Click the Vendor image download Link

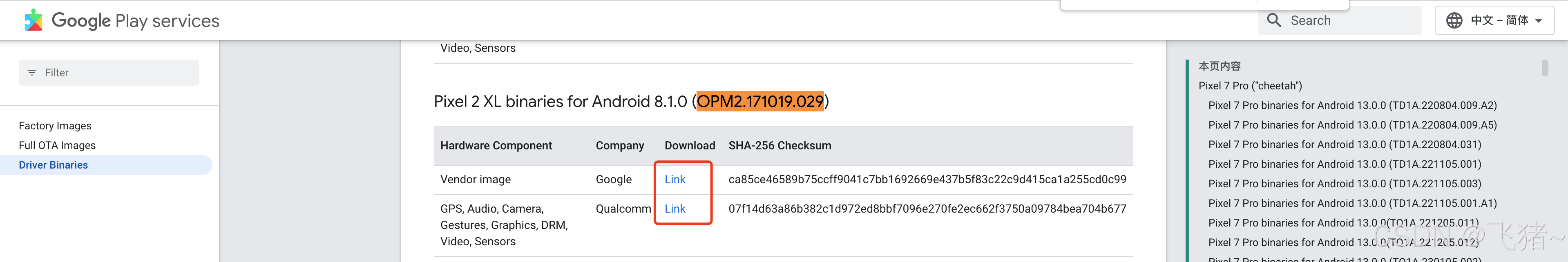(x=675, y=179)
